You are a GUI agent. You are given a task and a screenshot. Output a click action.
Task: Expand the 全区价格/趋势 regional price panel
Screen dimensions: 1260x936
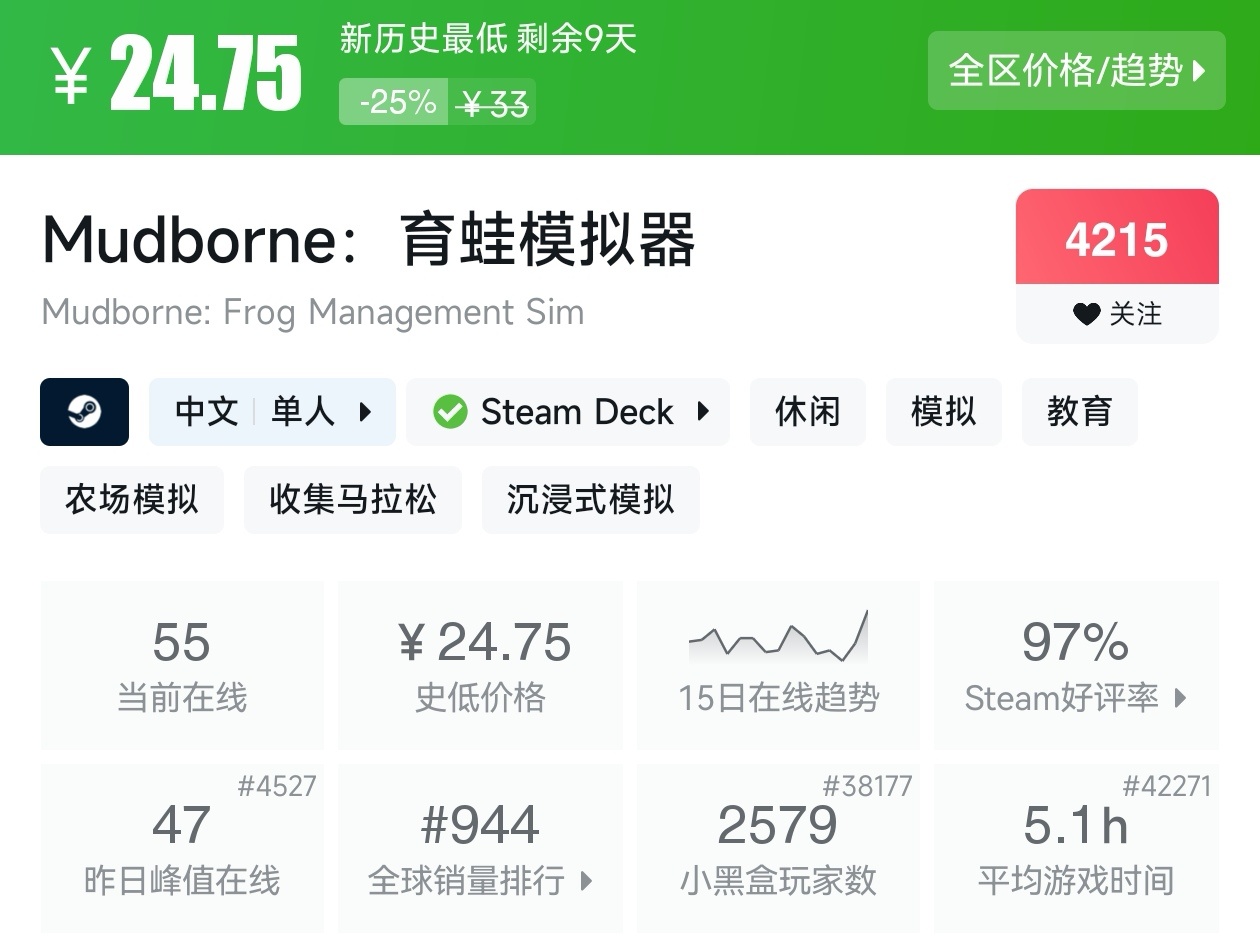point(1076,71)
